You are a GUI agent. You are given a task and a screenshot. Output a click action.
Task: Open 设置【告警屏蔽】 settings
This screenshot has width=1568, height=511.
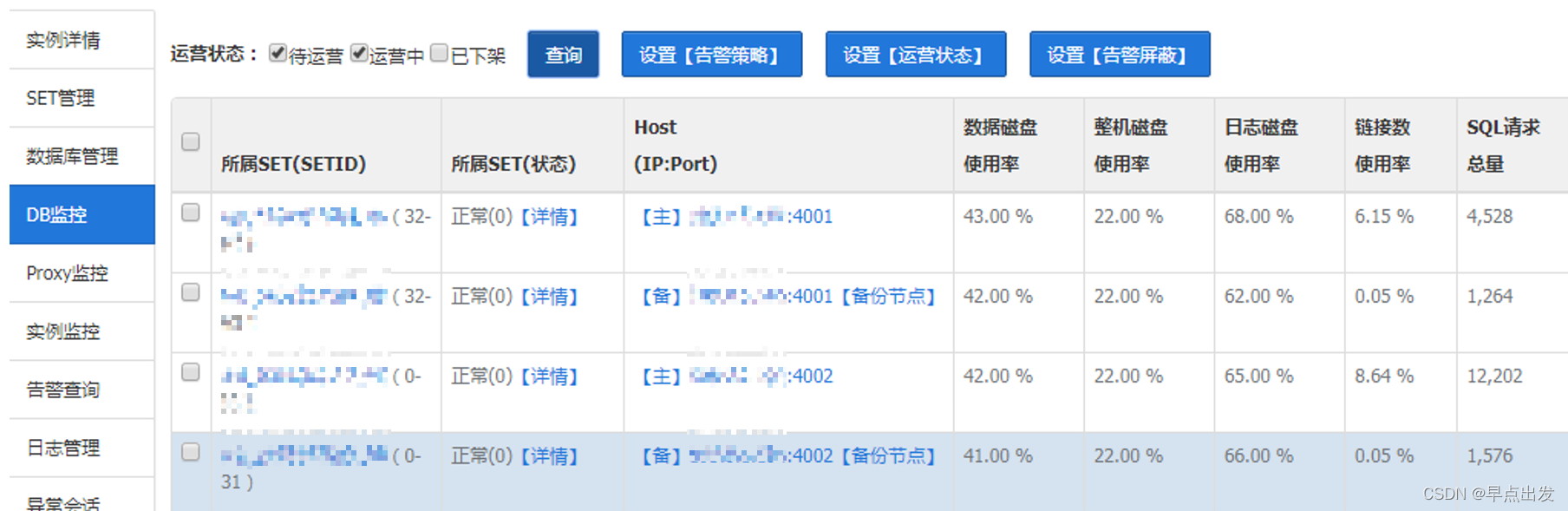[x=1120, y=55]
